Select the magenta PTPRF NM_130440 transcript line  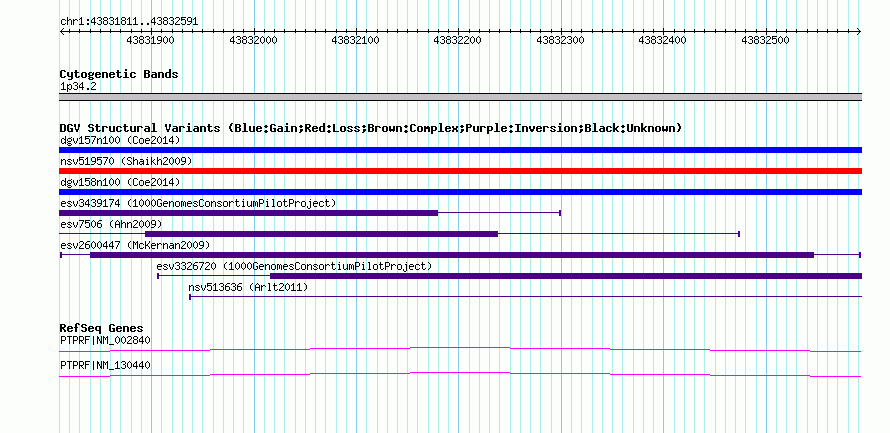tap(460, 375)
